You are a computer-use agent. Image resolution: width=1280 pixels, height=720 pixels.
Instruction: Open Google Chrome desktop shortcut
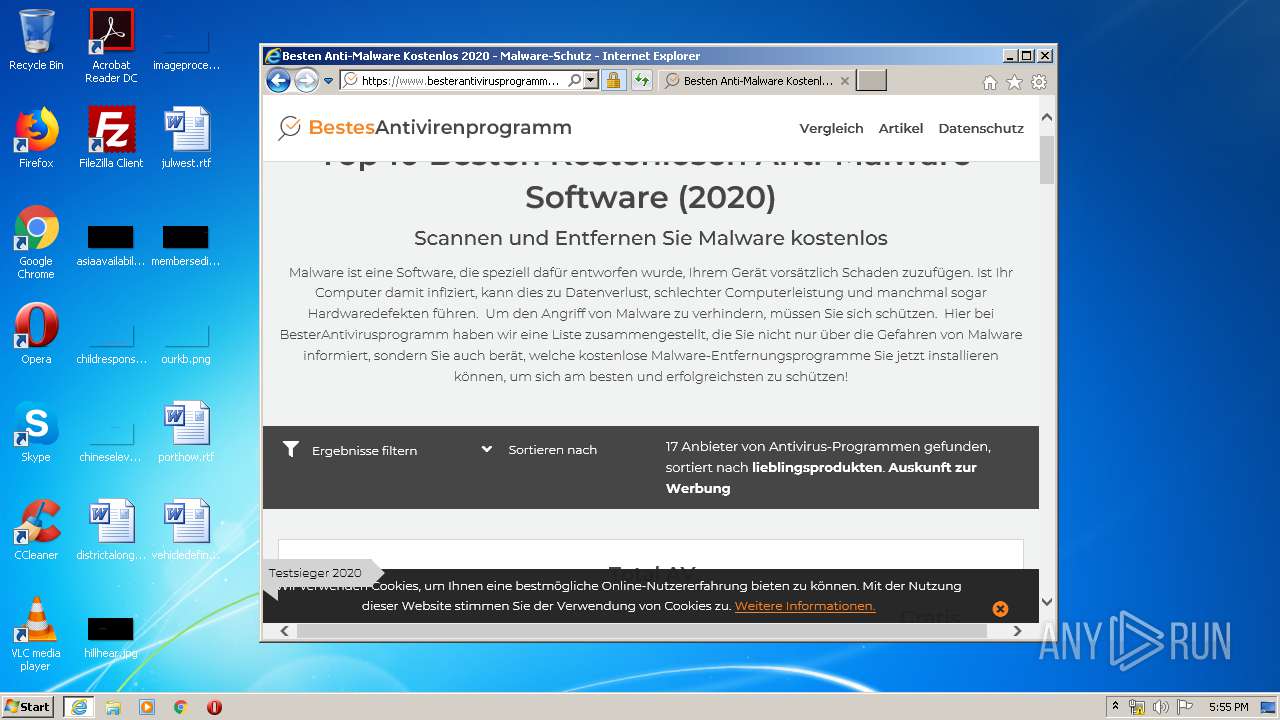click(x=36, y=242)
